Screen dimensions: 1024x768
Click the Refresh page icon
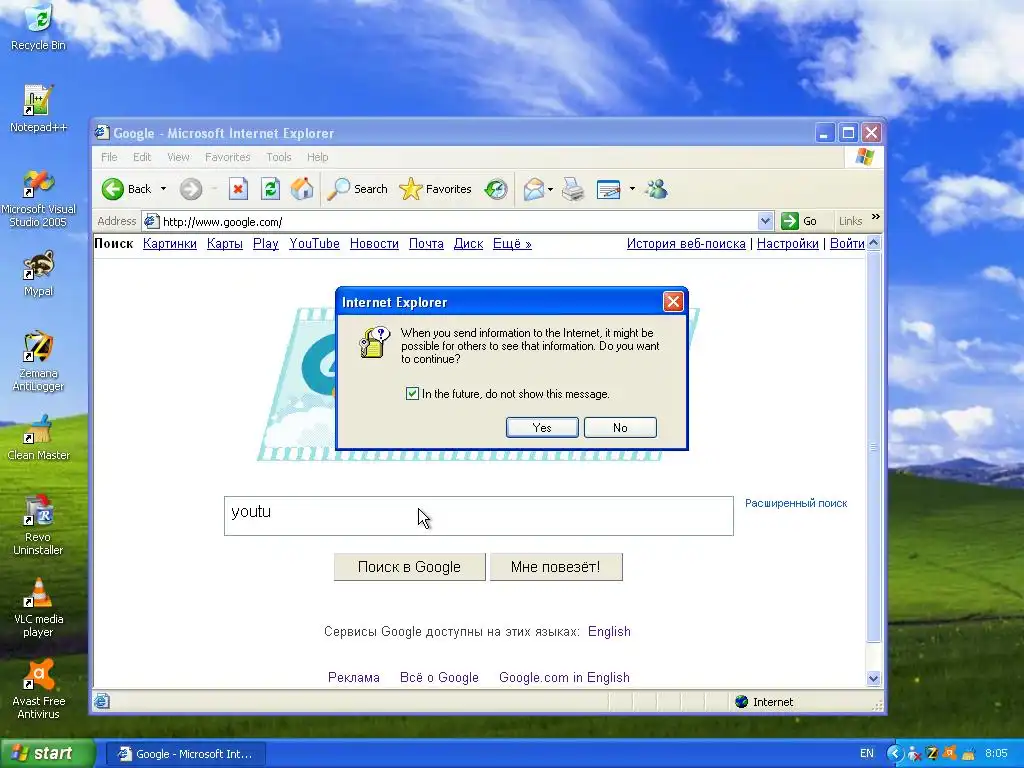[x=270, y=189]
